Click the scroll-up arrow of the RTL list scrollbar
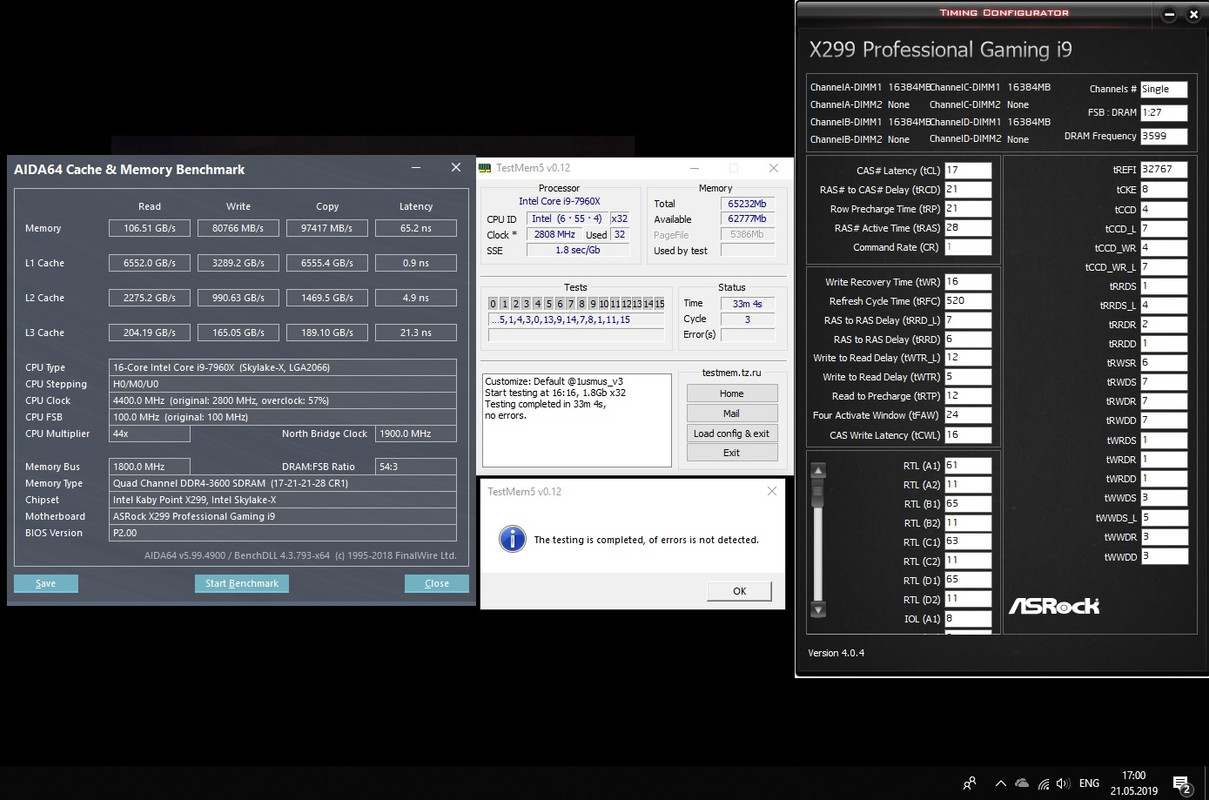Image resolution: width=1209 pixels, height=800 pixels. [818, 469]
